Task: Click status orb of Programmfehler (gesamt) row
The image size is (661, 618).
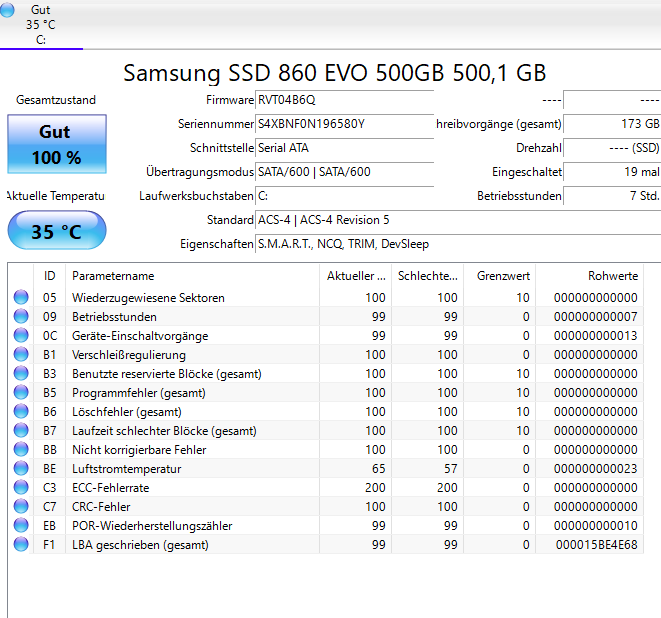Action: pos(21,392)
